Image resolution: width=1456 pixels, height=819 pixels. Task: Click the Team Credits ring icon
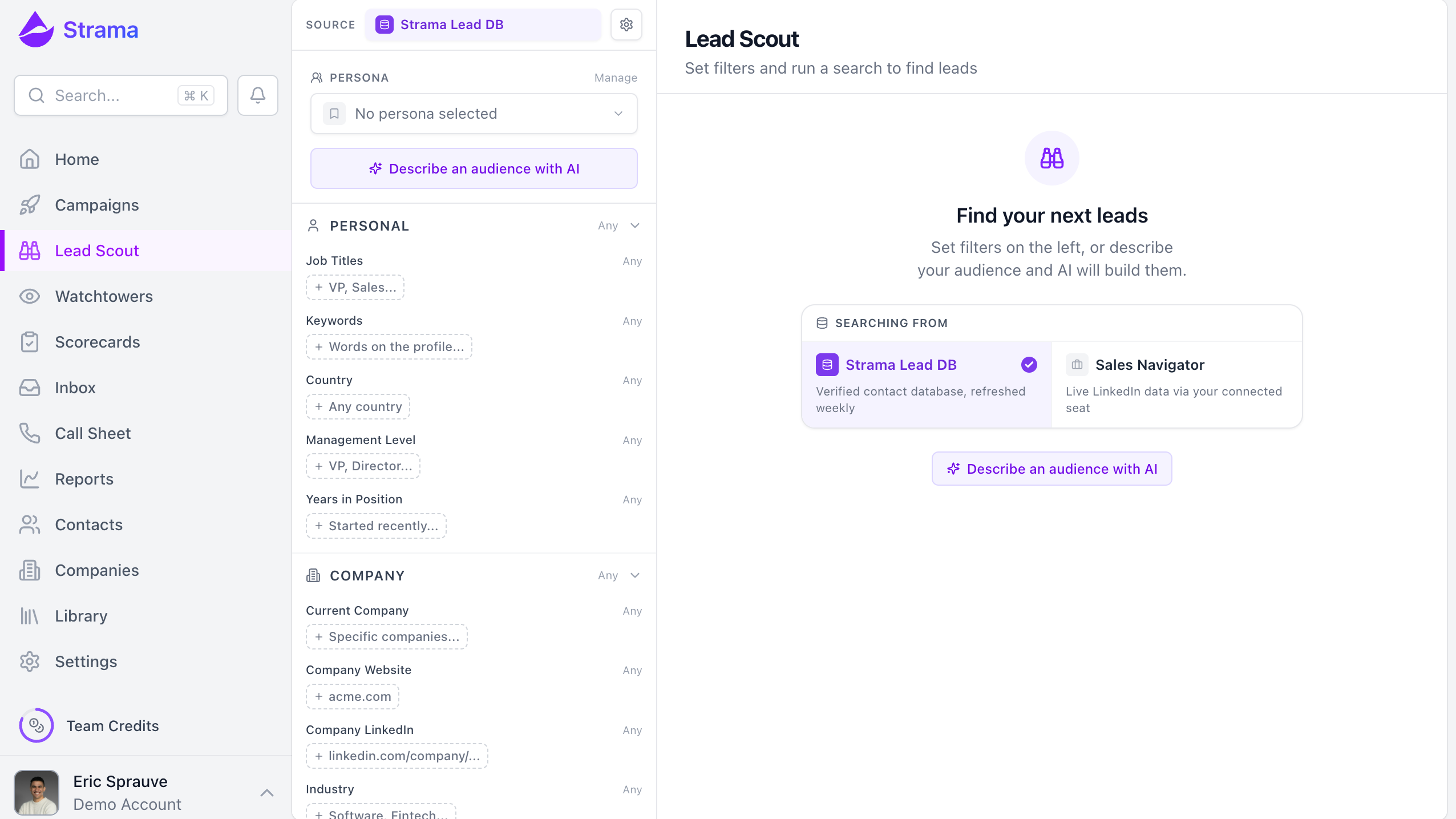click(37, 725)
